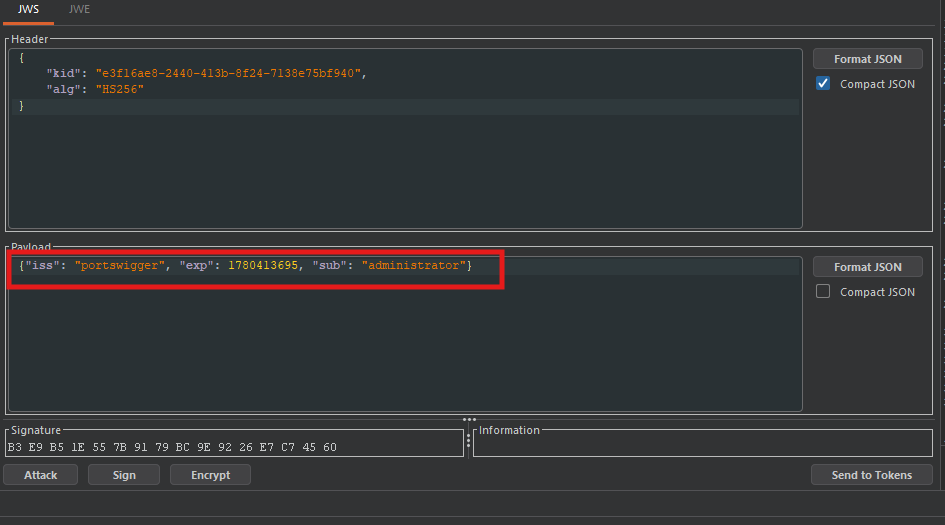Viewport: 945px width, 525px height.
Task: Click the exp value 1780413695
Action: (x=263, y=266)
